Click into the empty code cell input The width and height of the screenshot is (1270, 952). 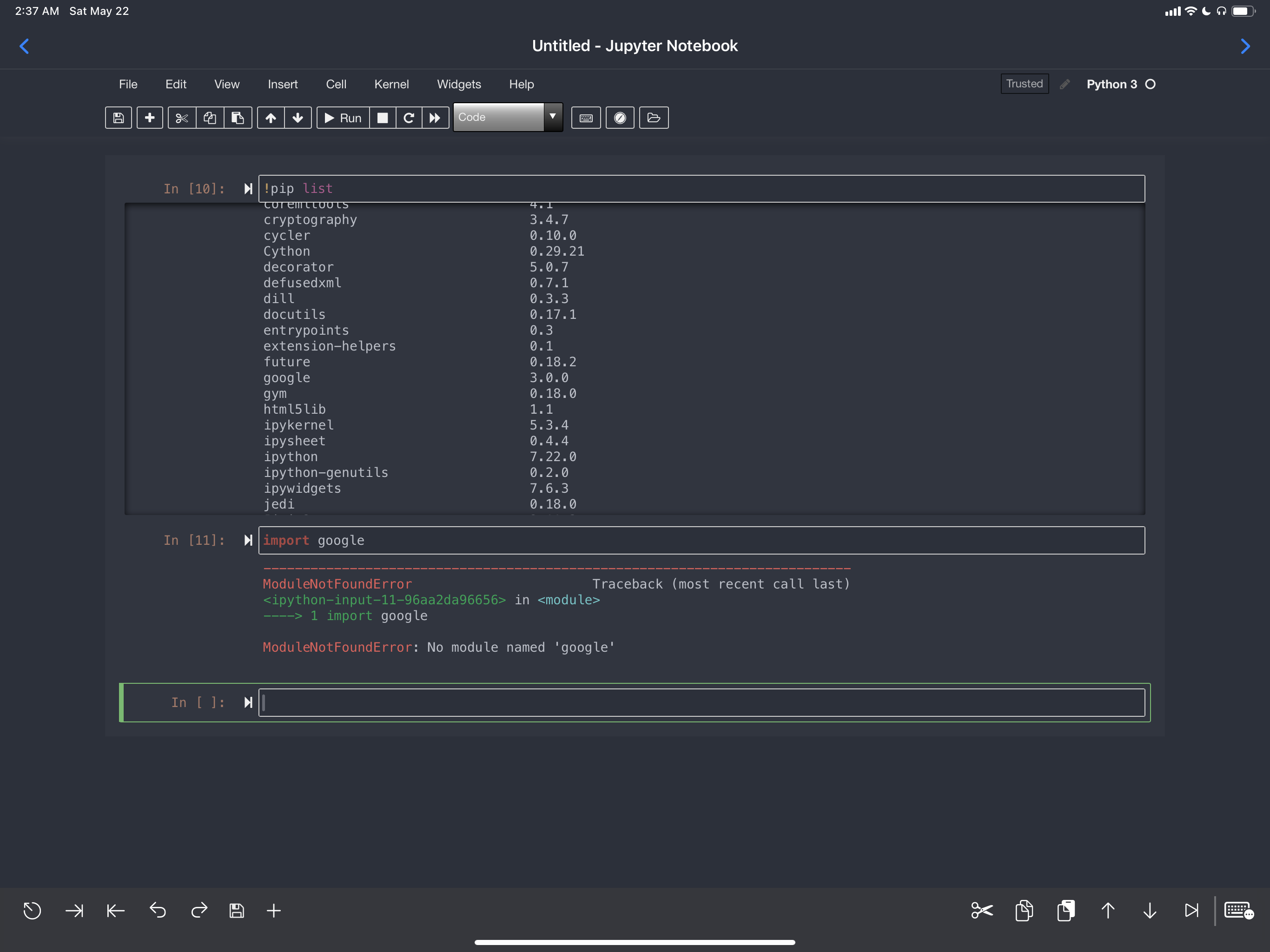[701, 702]
